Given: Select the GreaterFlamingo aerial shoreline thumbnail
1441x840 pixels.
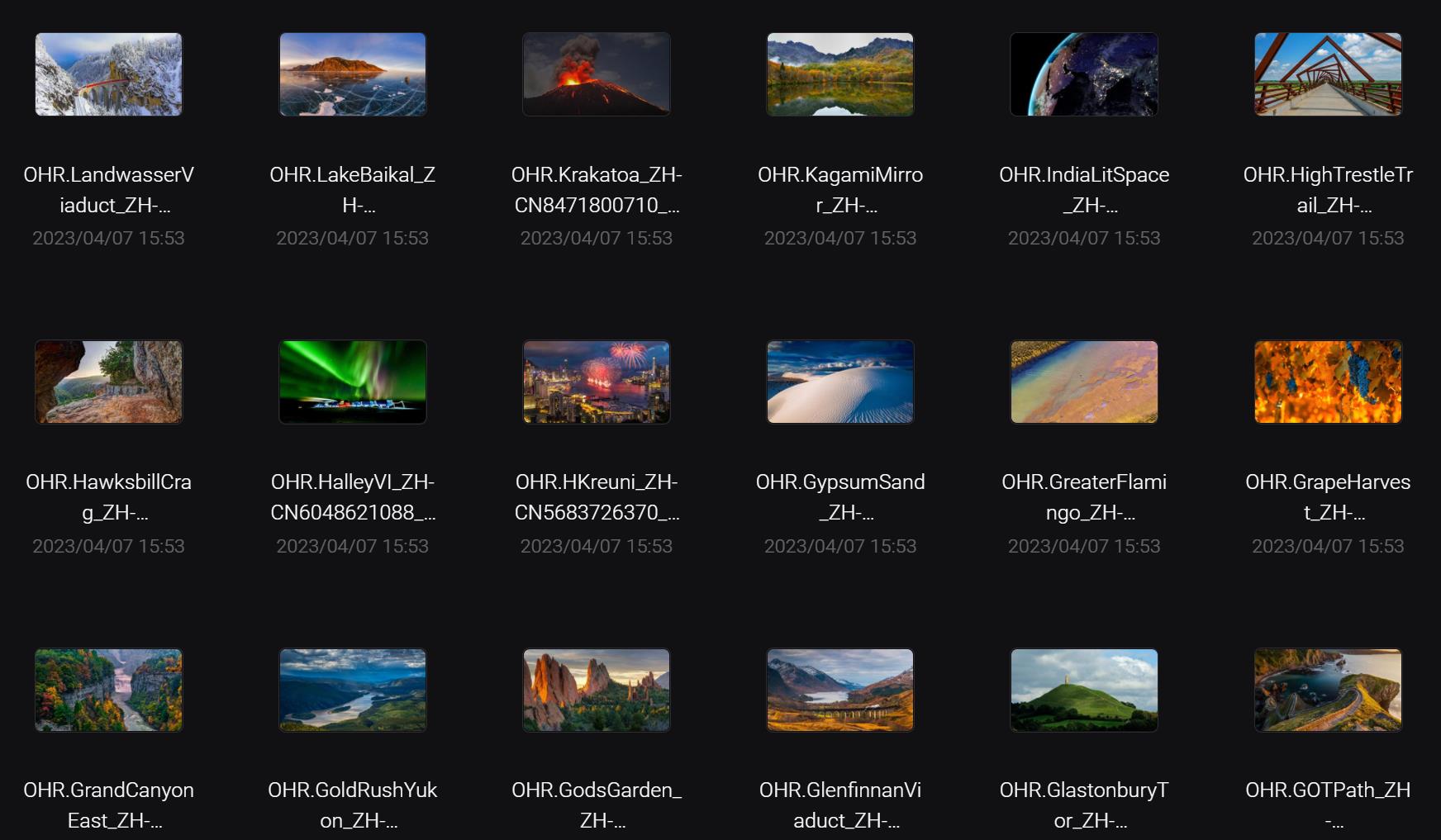Looking at the screenshot, I should coord(1084,382).
